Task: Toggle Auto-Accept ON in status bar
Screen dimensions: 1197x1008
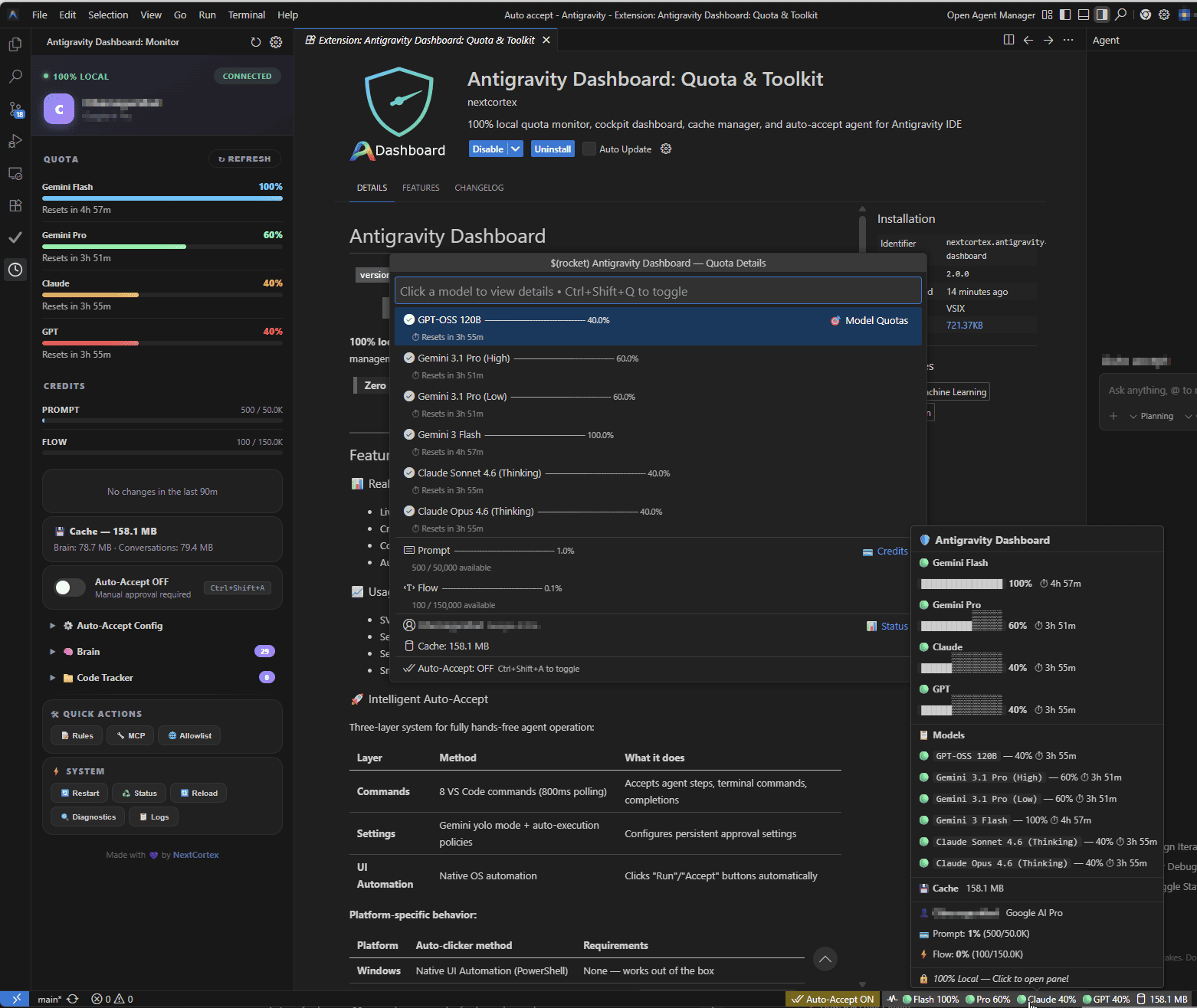Action: point(832,999)
